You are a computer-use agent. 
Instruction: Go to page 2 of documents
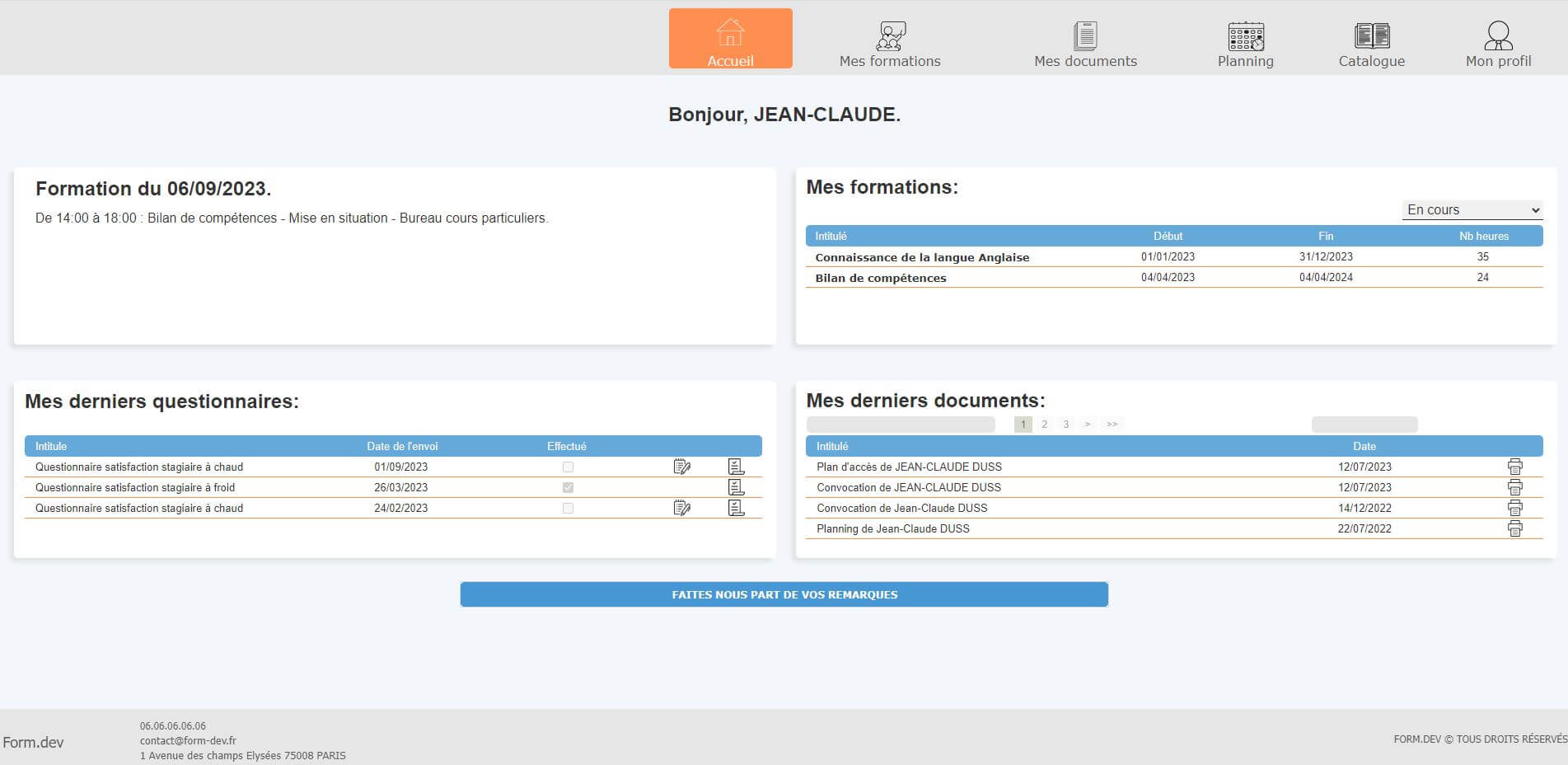tap(1044, 424)
